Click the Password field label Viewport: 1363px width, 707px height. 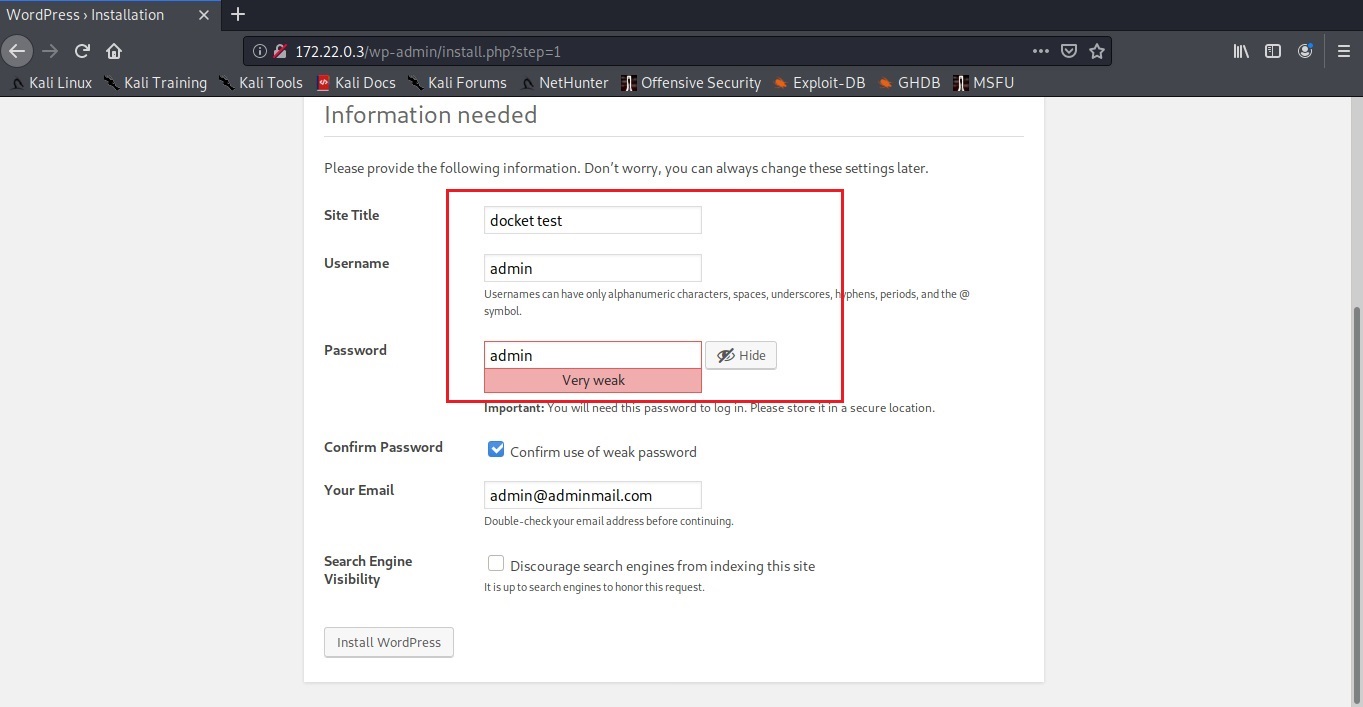pyautogui.click(x=355, y=350)
